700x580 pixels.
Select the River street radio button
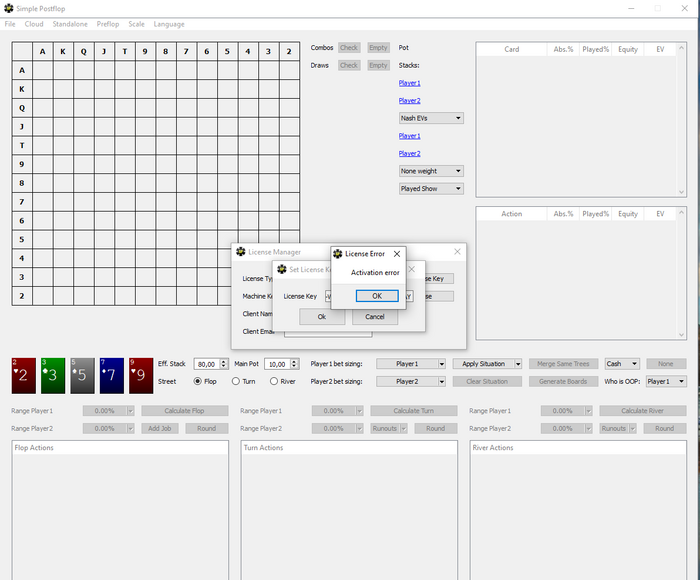coord(274,381)
